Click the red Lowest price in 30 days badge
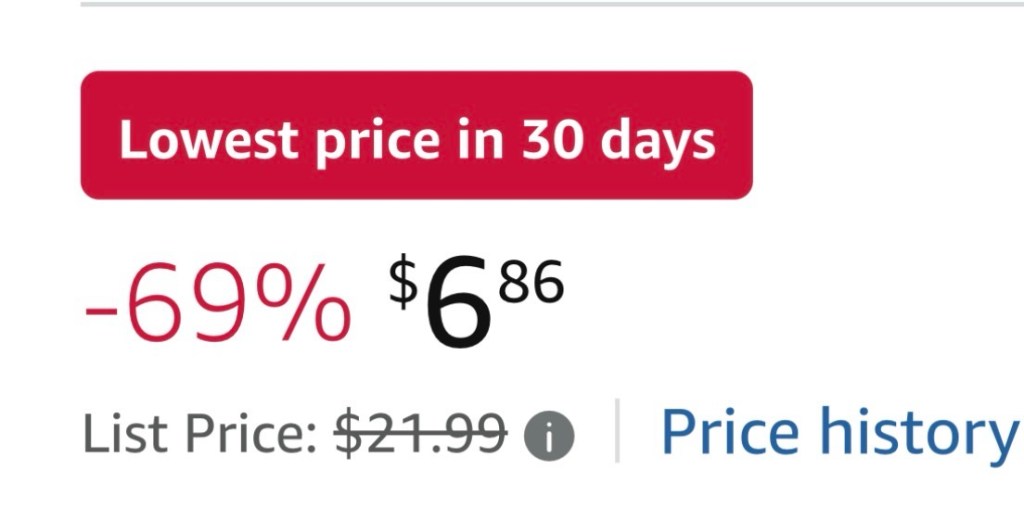The width and height of the screenshot is (1024, 508). 416,135
